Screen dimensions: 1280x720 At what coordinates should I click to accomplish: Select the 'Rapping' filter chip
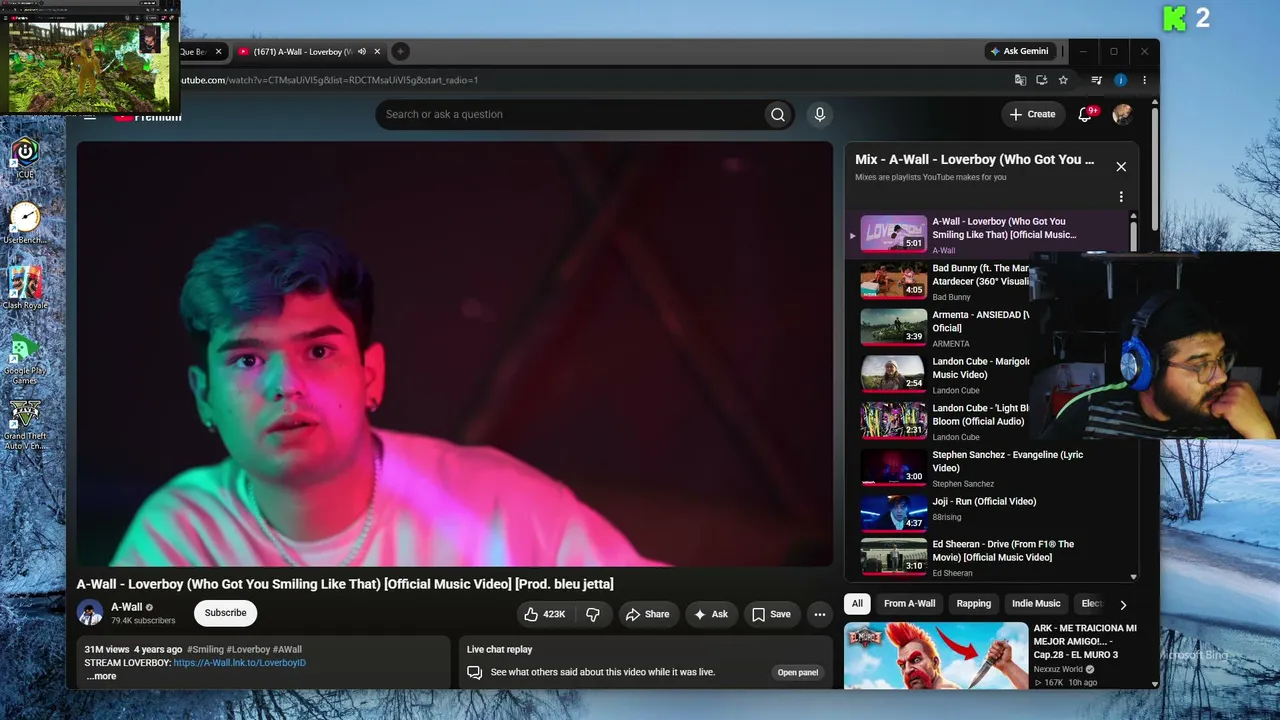pos(974,604)
